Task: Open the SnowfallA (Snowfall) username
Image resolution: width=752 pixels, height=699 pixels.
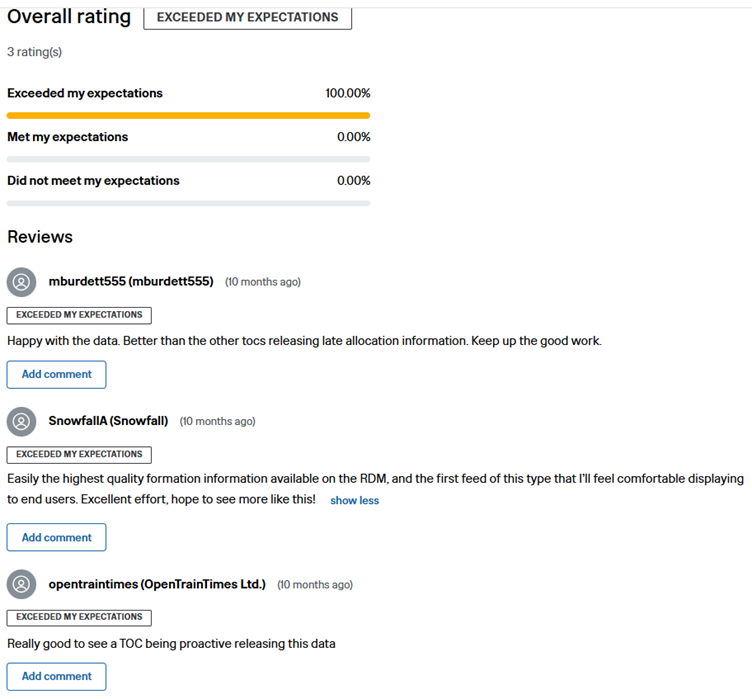Action: click(108, 421)
